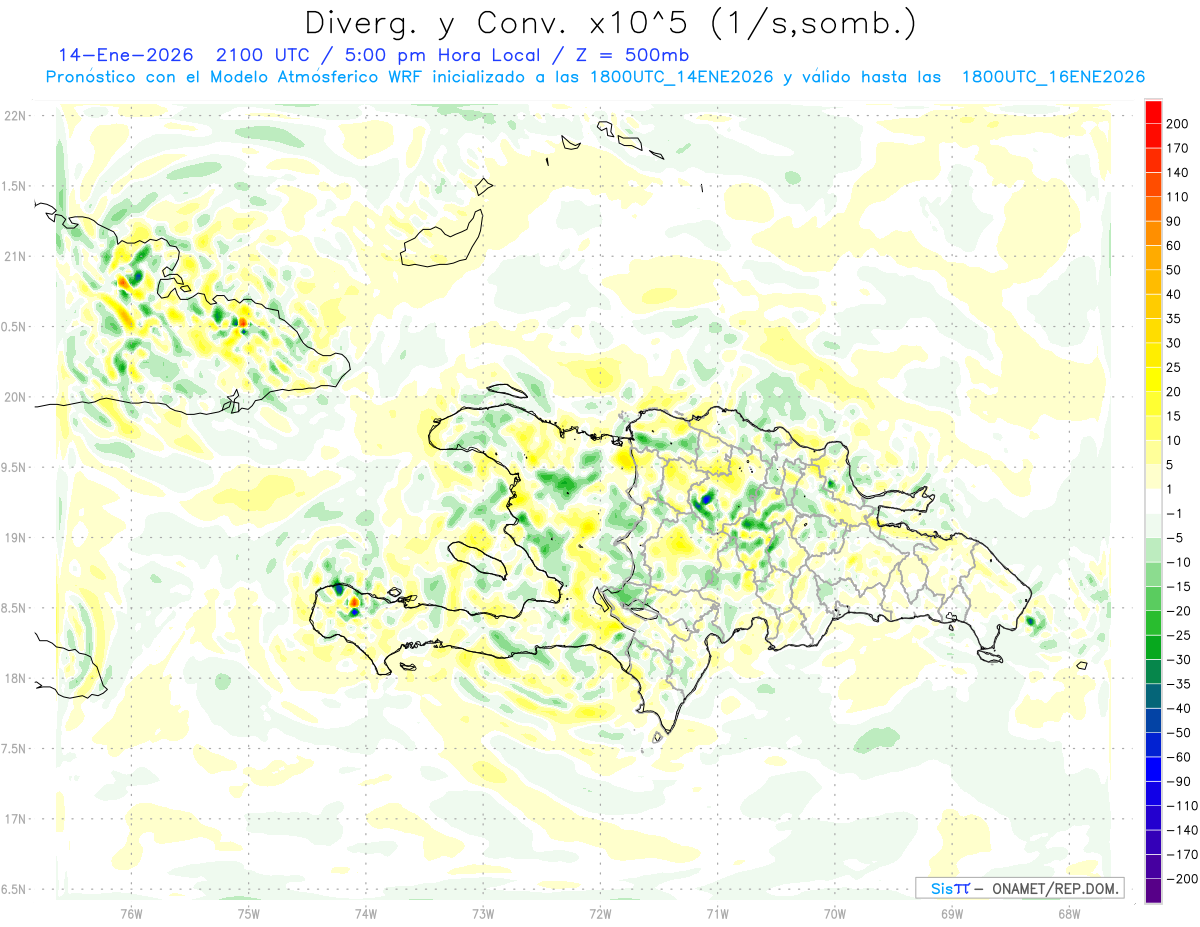Click the '-200' color scale value
Viewport: 1200px width, 927px height.
click(1180, 878)
